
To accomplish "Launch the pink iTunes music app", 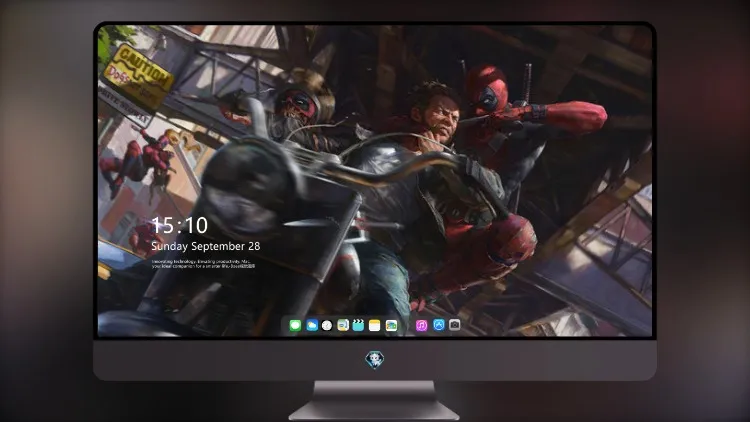I will pyautogui.click(x=421, y=326).
